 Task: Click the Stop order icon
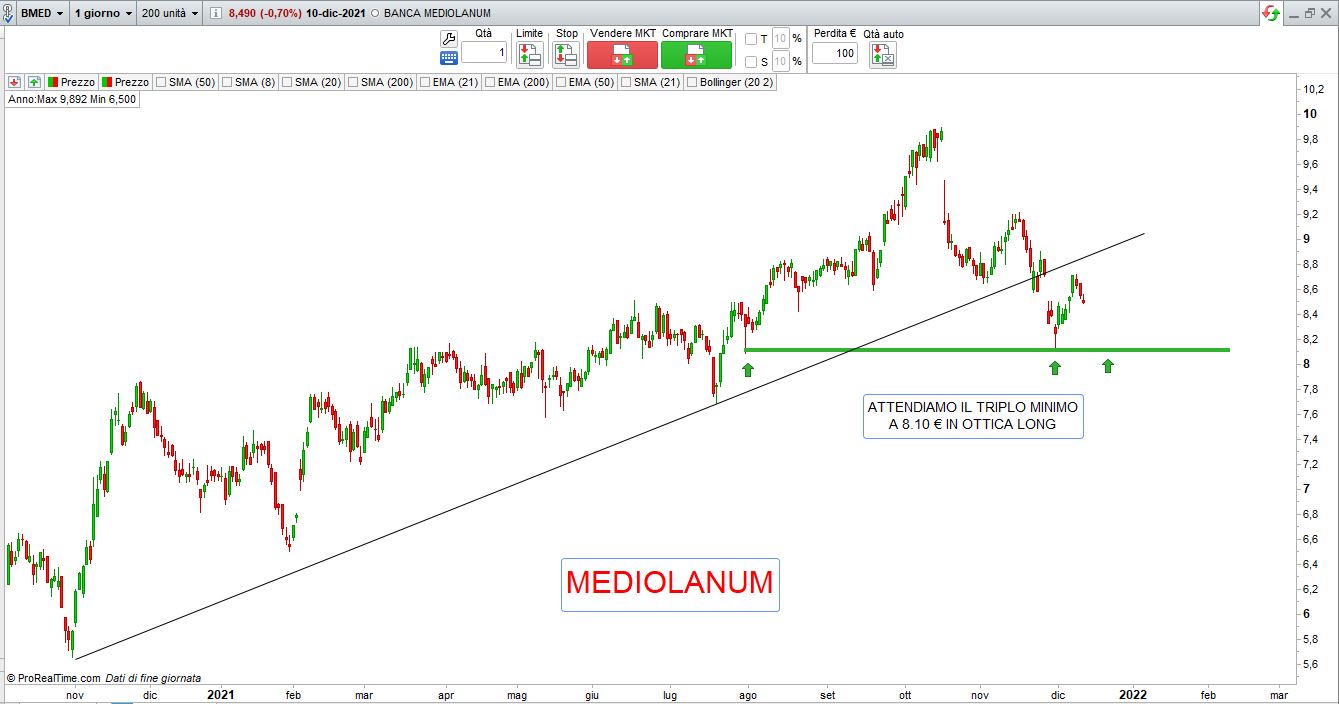click(567, 55)
